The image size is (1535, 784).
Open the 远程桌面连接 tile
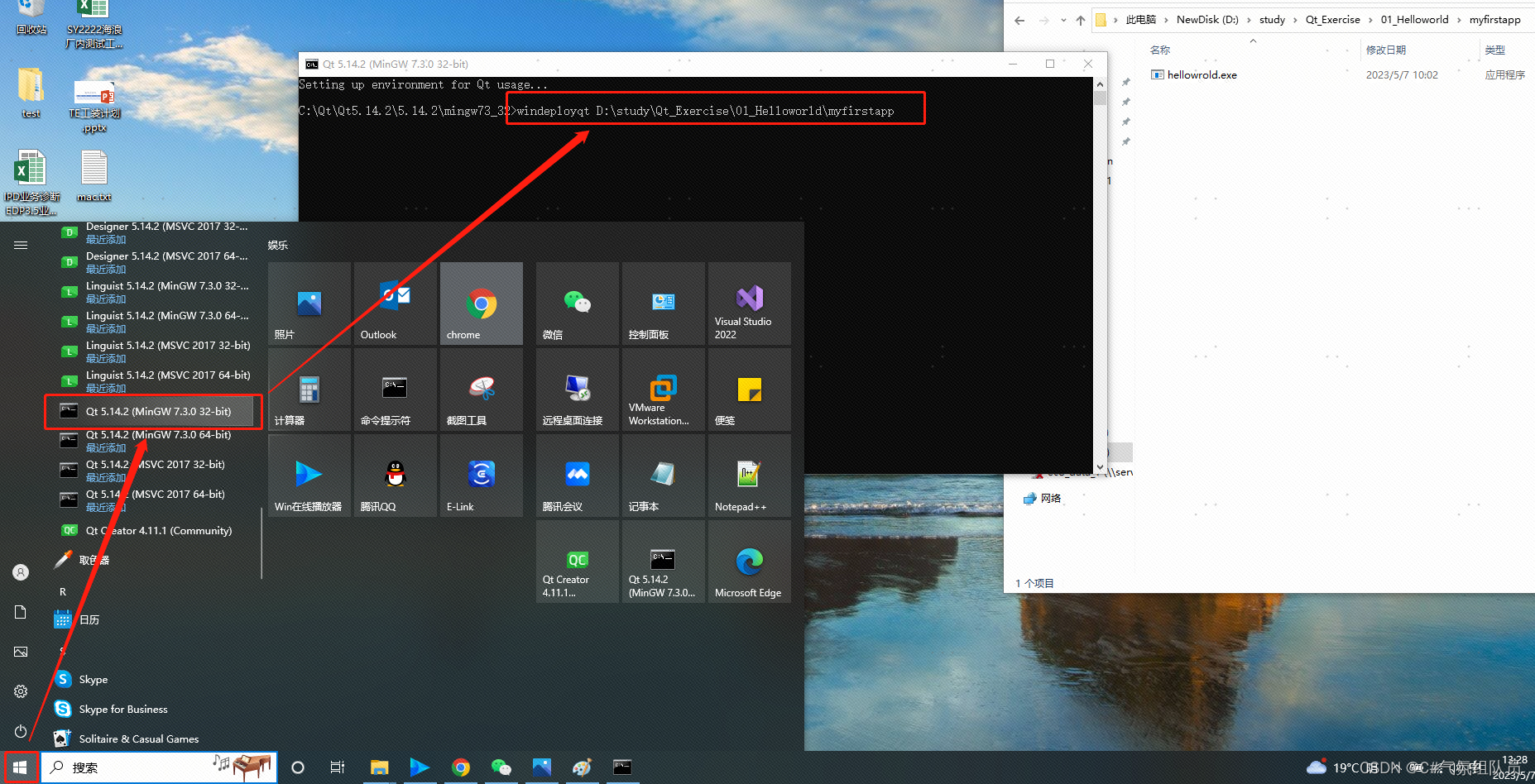pos(578,390)
